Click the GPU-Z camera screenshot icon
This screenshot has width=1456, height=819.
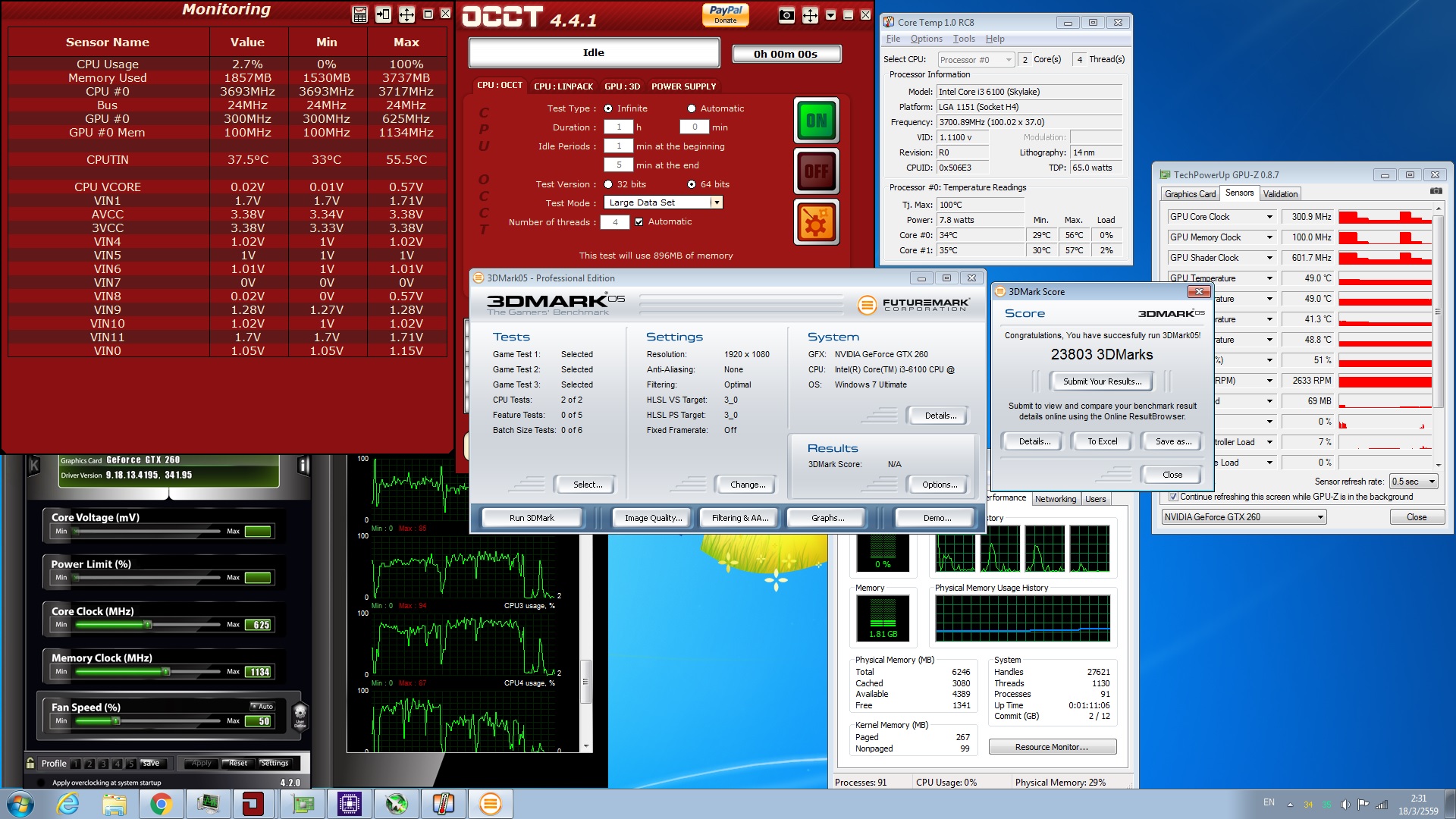[1436, 191]
